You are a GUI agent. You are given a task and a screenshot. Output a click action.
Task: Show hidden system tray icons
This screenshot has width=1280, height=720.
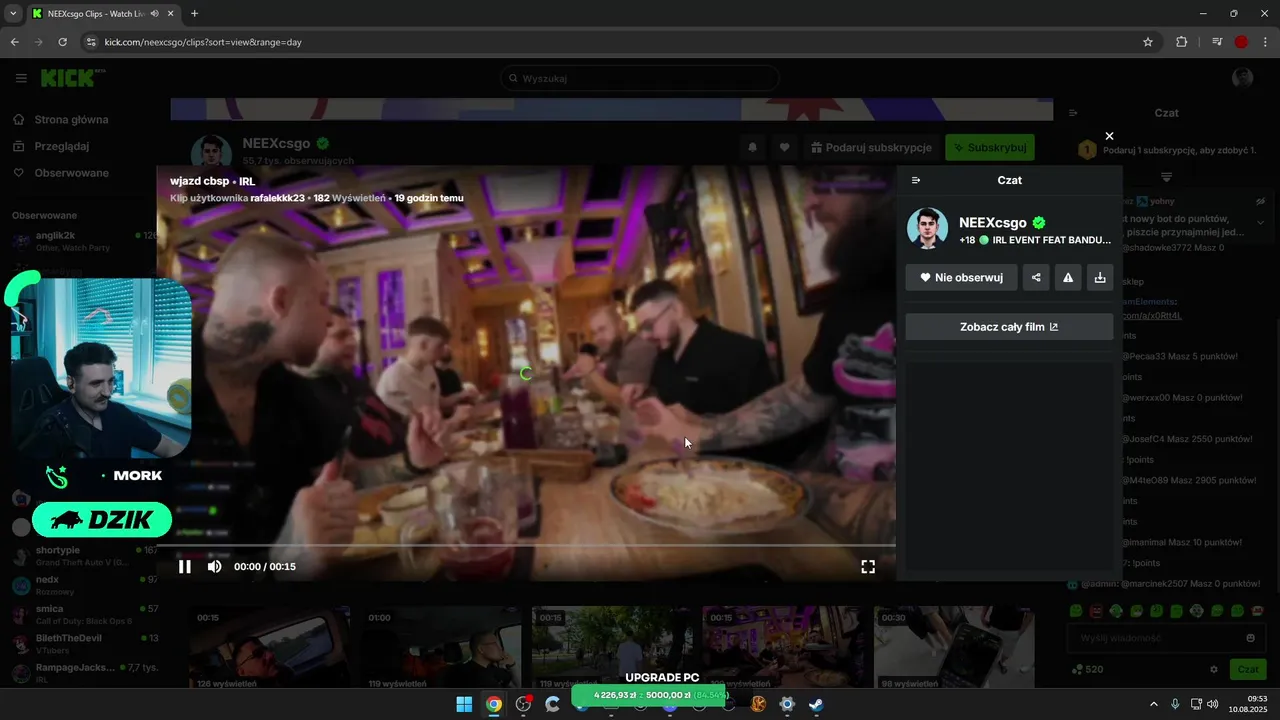point(1153,704)
